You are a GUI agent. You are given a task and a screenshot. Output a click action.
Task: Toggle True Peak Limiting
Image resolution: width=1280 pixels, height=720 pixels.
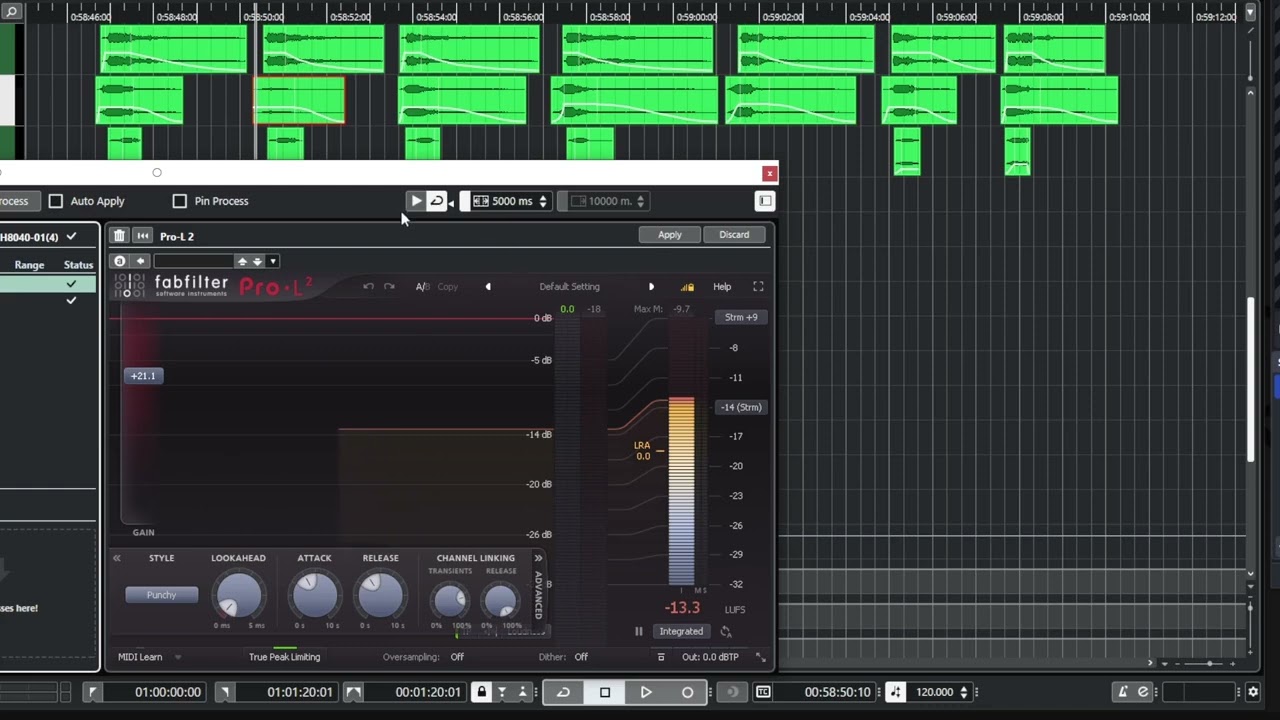click(284, 657)
